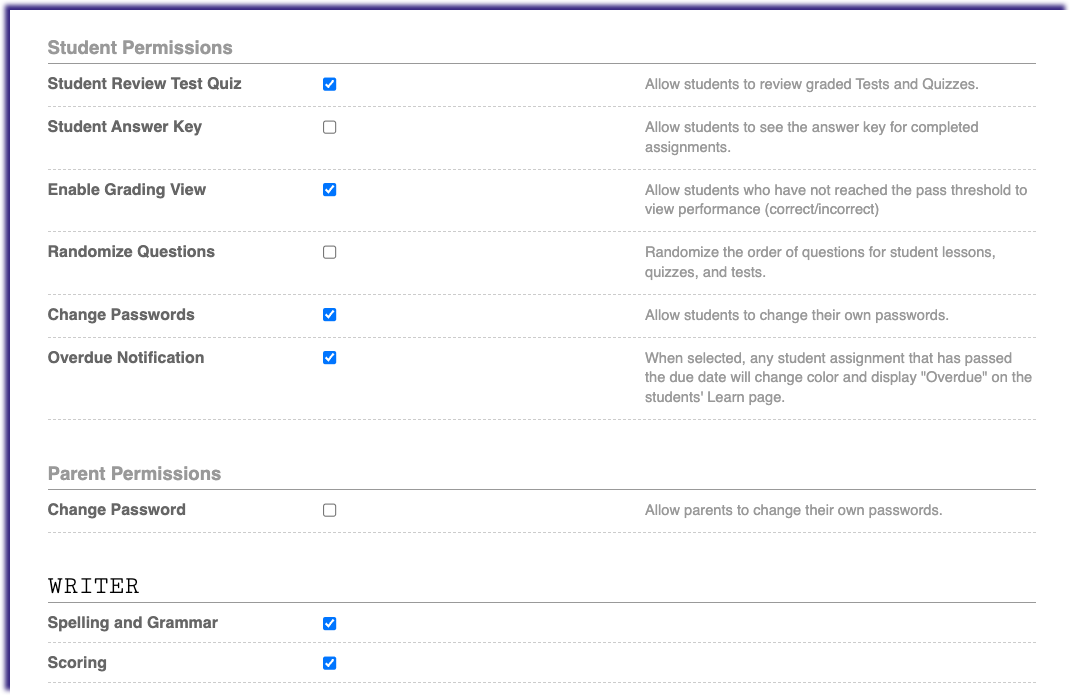The image size is (1070, 695).
Task: Click the Student Answer Key label
Action: coord(124,127)
